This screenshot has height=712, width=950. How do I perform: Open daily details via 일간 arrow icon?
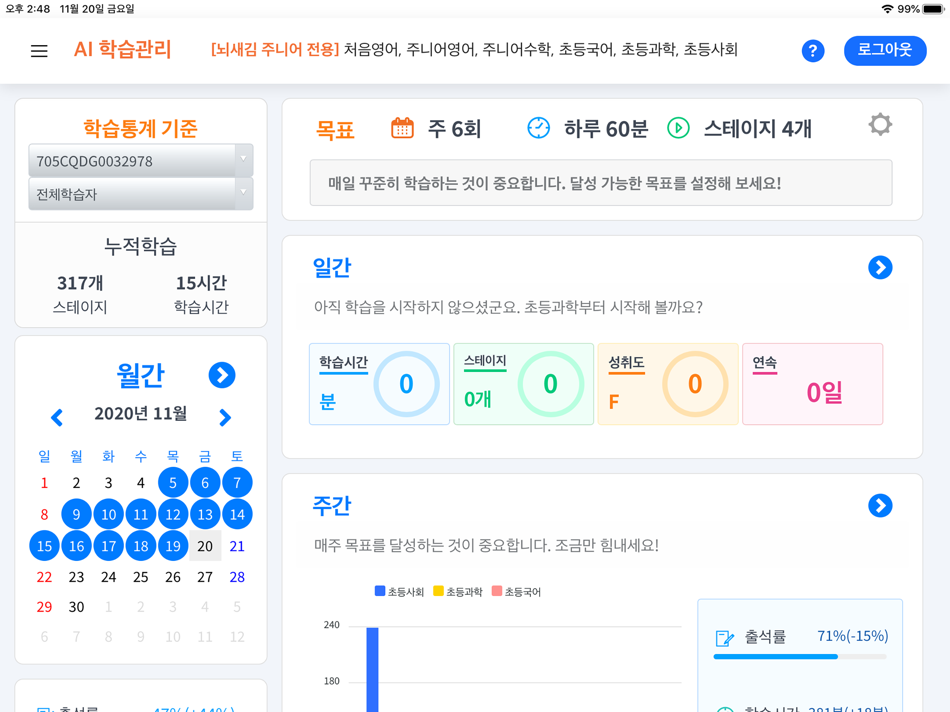coord(881,267)
